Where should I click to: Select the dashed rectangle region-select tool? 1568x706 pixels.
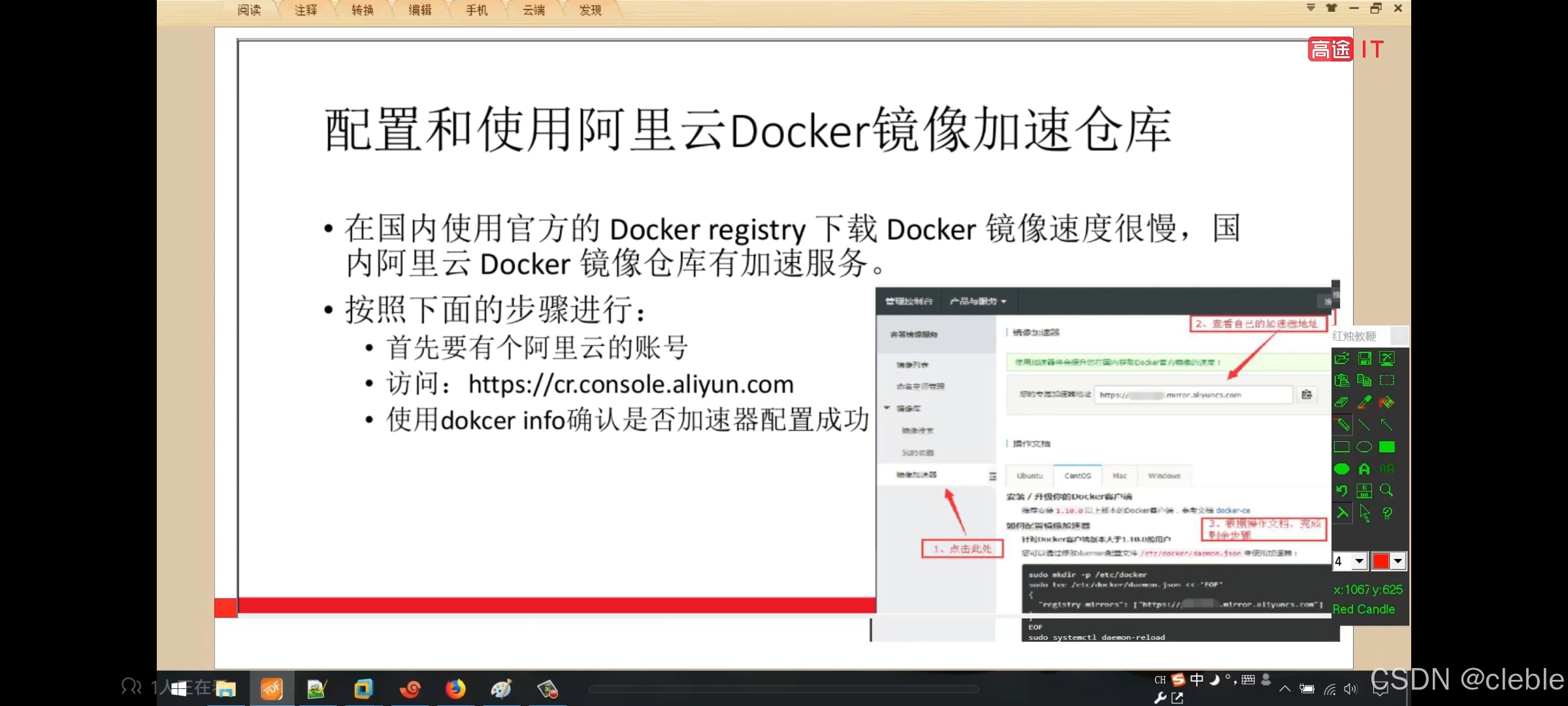point(1387,380)
